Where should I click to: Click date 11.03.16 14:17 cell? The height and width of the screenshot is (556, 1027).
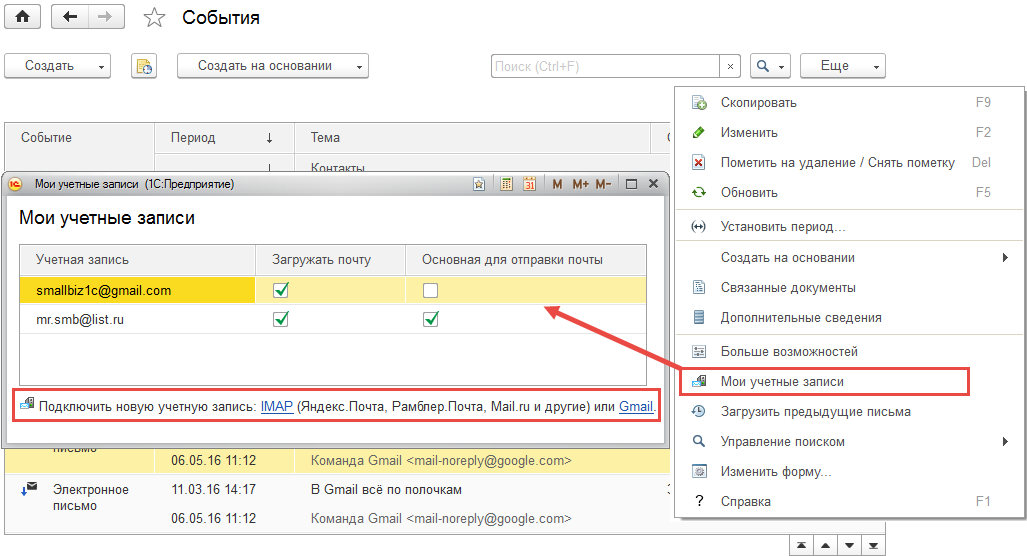(214, 490)
